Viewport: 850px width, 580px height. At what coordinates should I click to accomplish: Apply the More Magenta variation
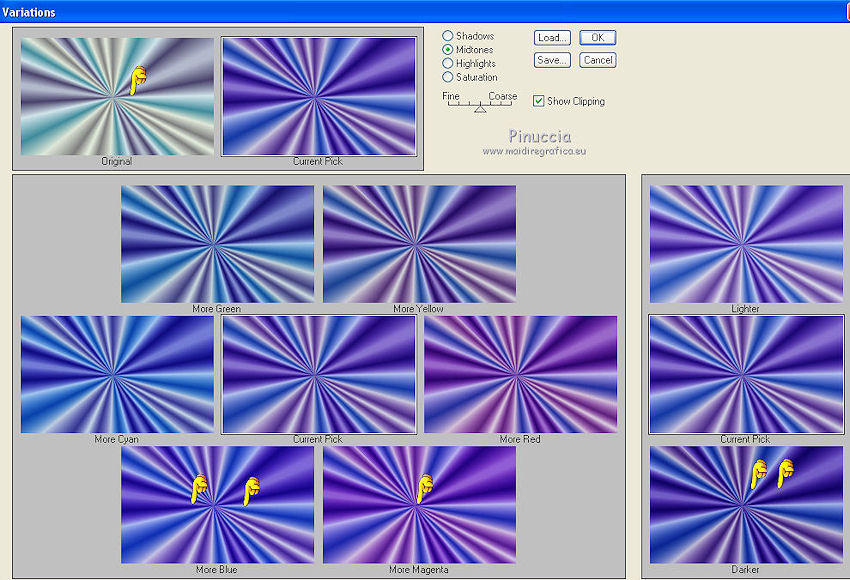tap(419, 505)
